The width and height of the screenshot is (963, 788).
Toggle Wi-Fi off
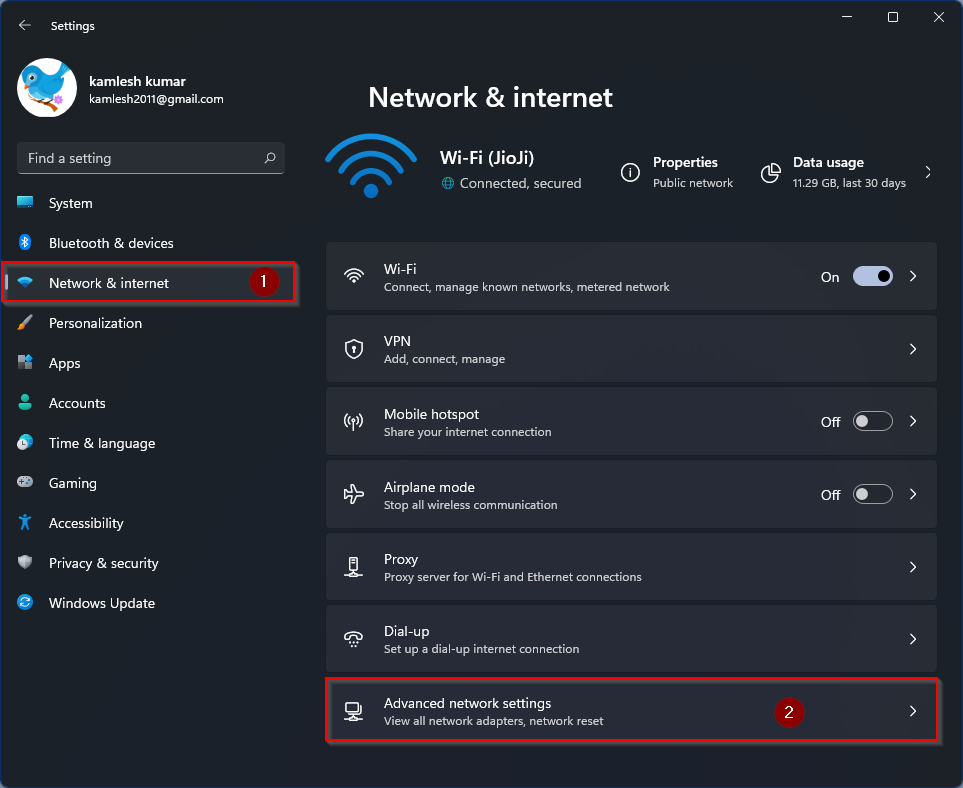pyautogui.click(x=872, y=277)
